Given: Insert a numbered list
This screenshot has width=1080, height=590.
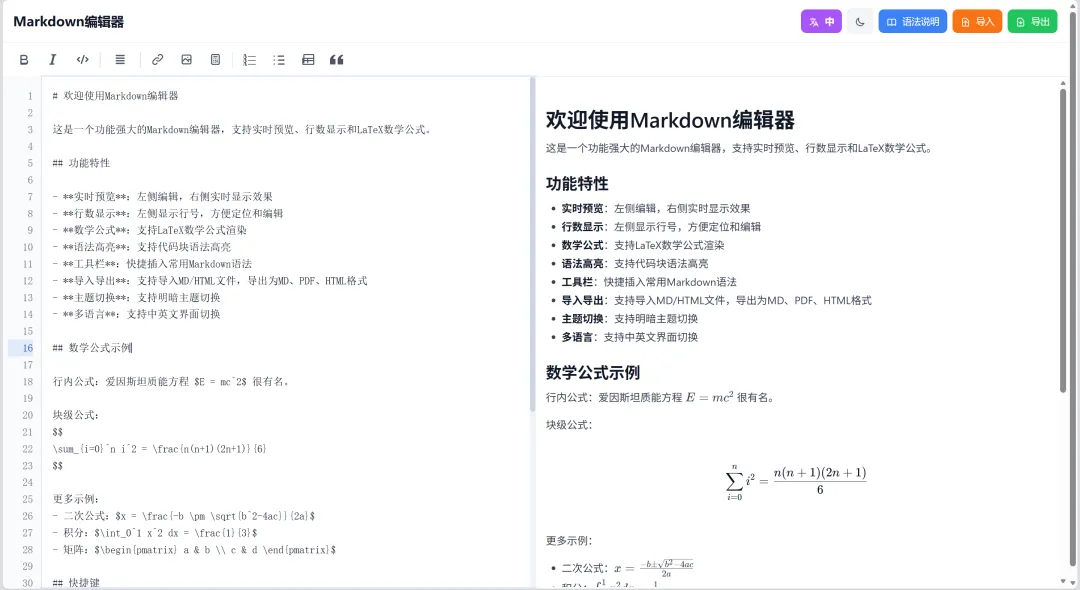Looking at the screenshot, I should click(249, 60).
